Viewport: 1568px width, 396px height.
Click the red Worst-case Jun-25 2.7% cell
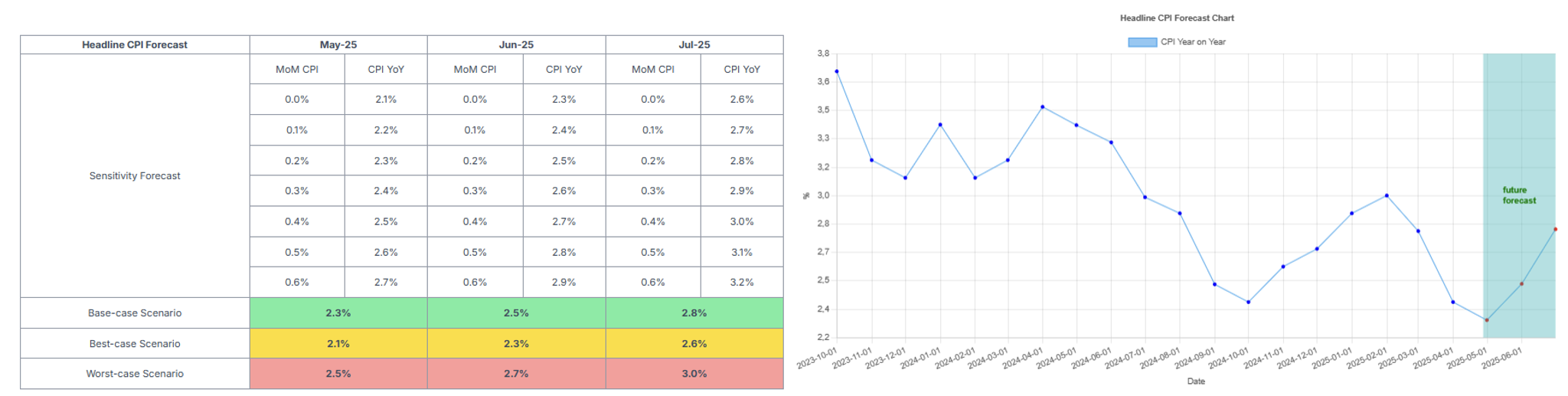click(516, 374)
